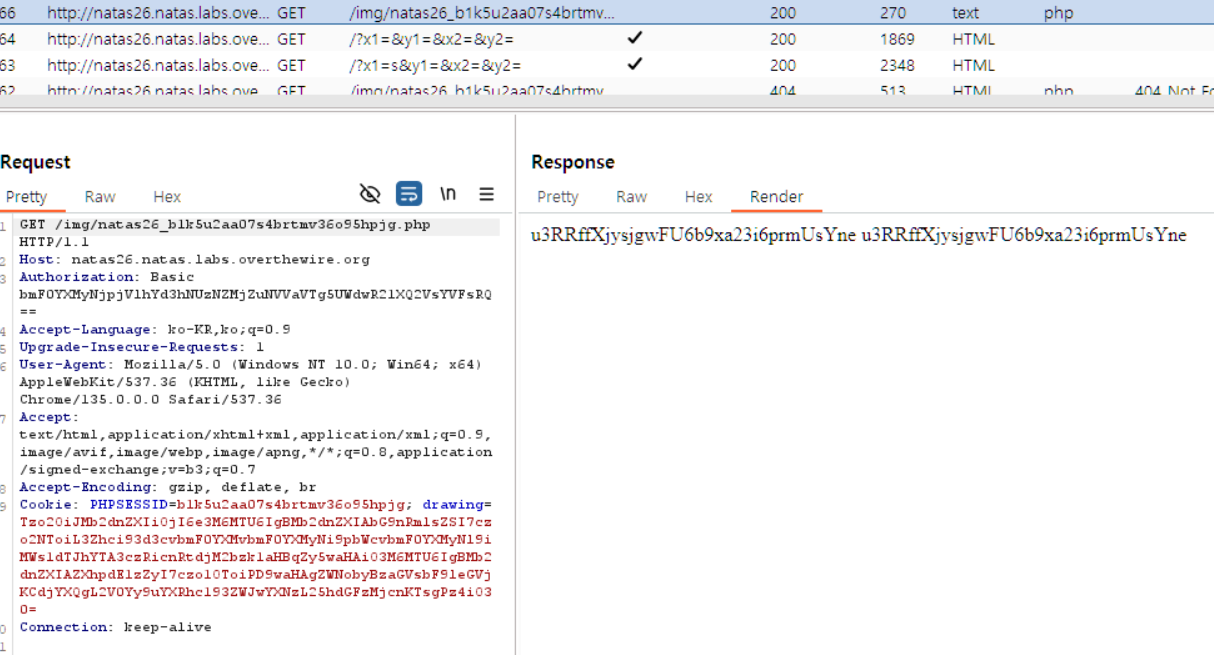Click the horizontal scrollbar under history table

pos(600,104)
